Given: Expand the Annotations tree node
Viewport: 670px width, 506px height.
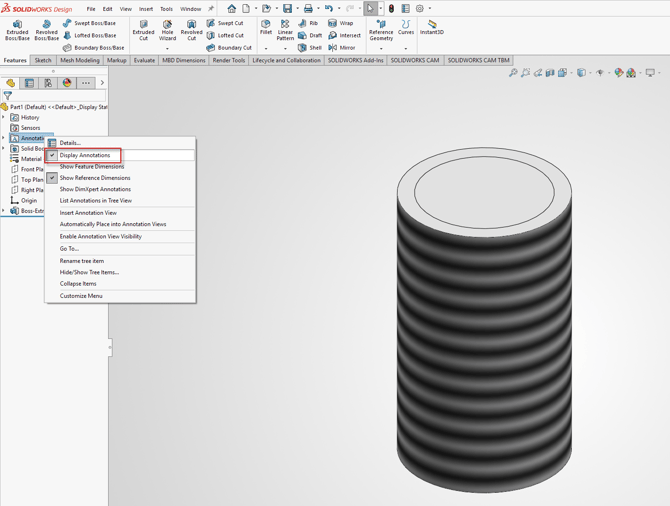Looking at the screenshot, I should pos(3,138).
